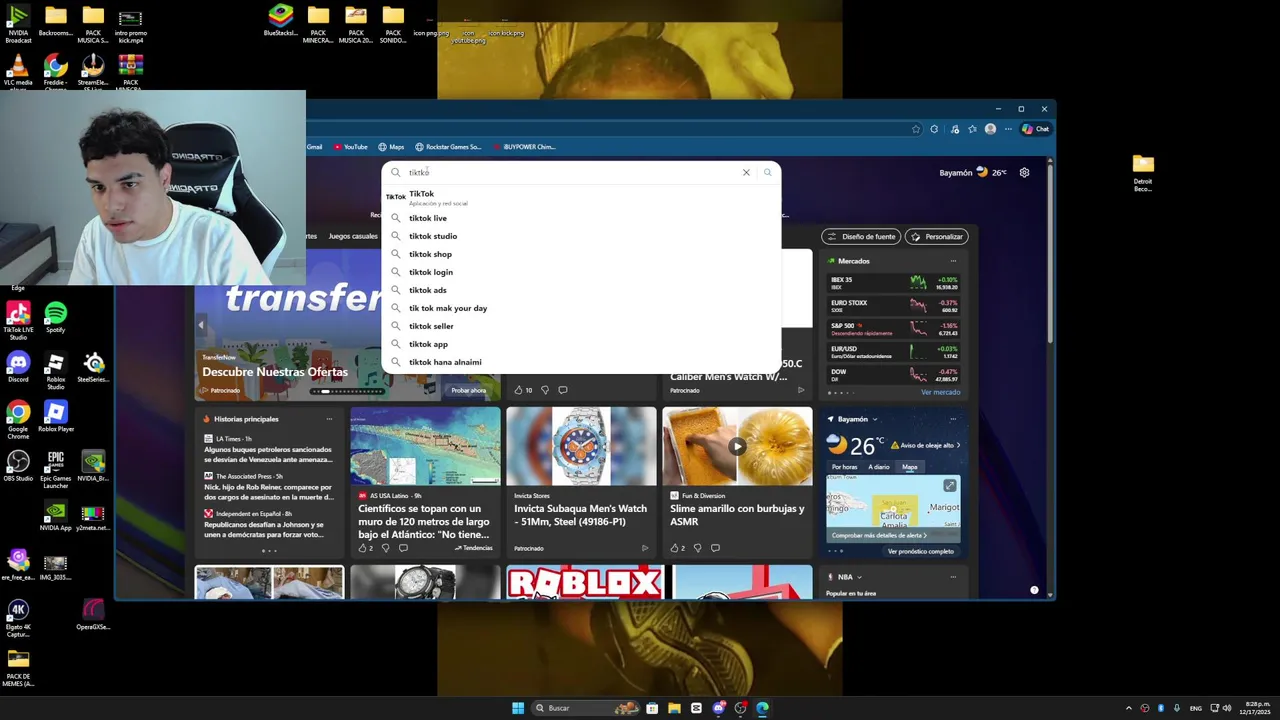Open Historias principales more options
1280x720 pixels.
pos(329,419)
